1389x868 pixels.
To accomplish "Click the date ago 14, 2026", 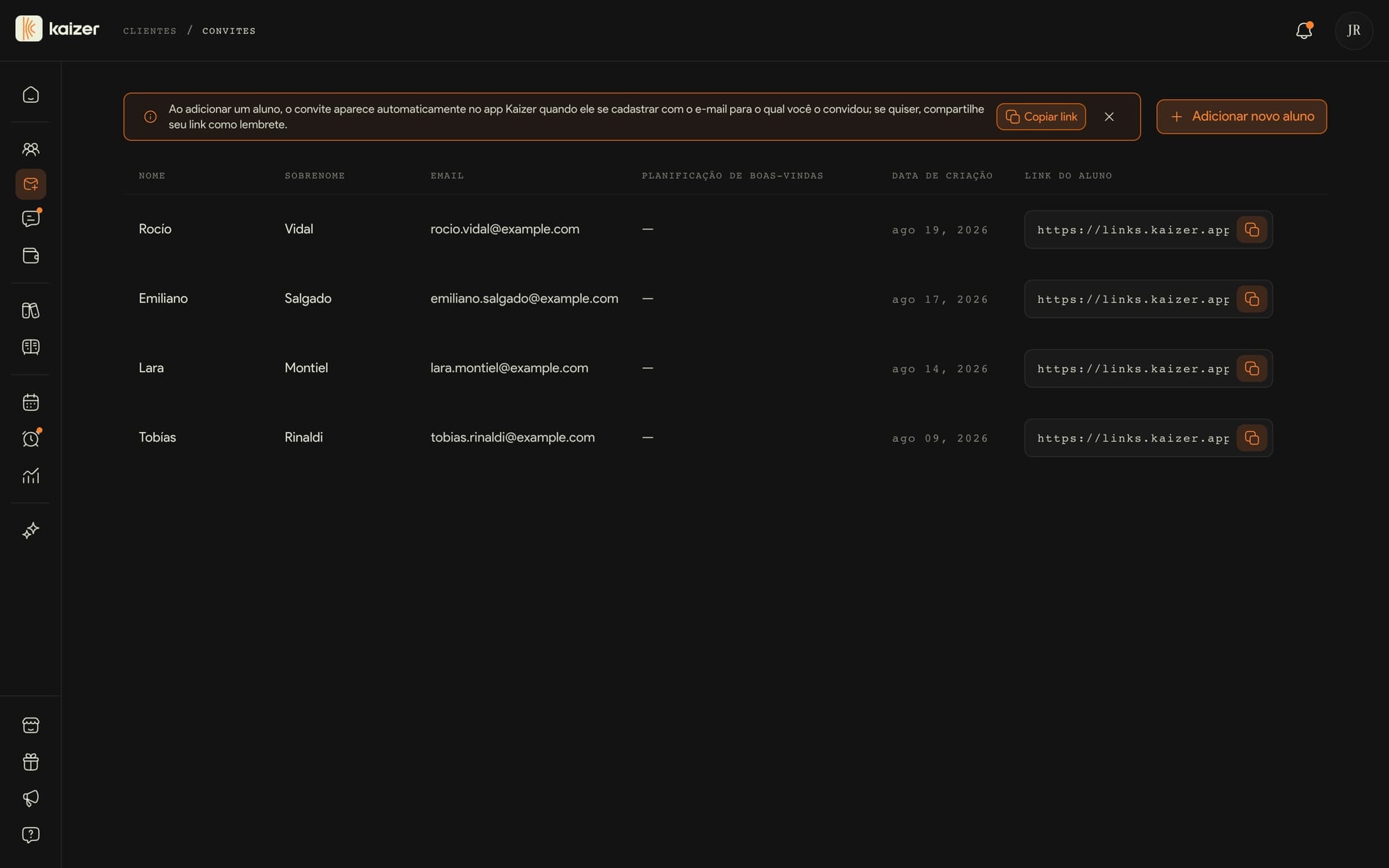I will pyautogui.click(x=940, y=369).
